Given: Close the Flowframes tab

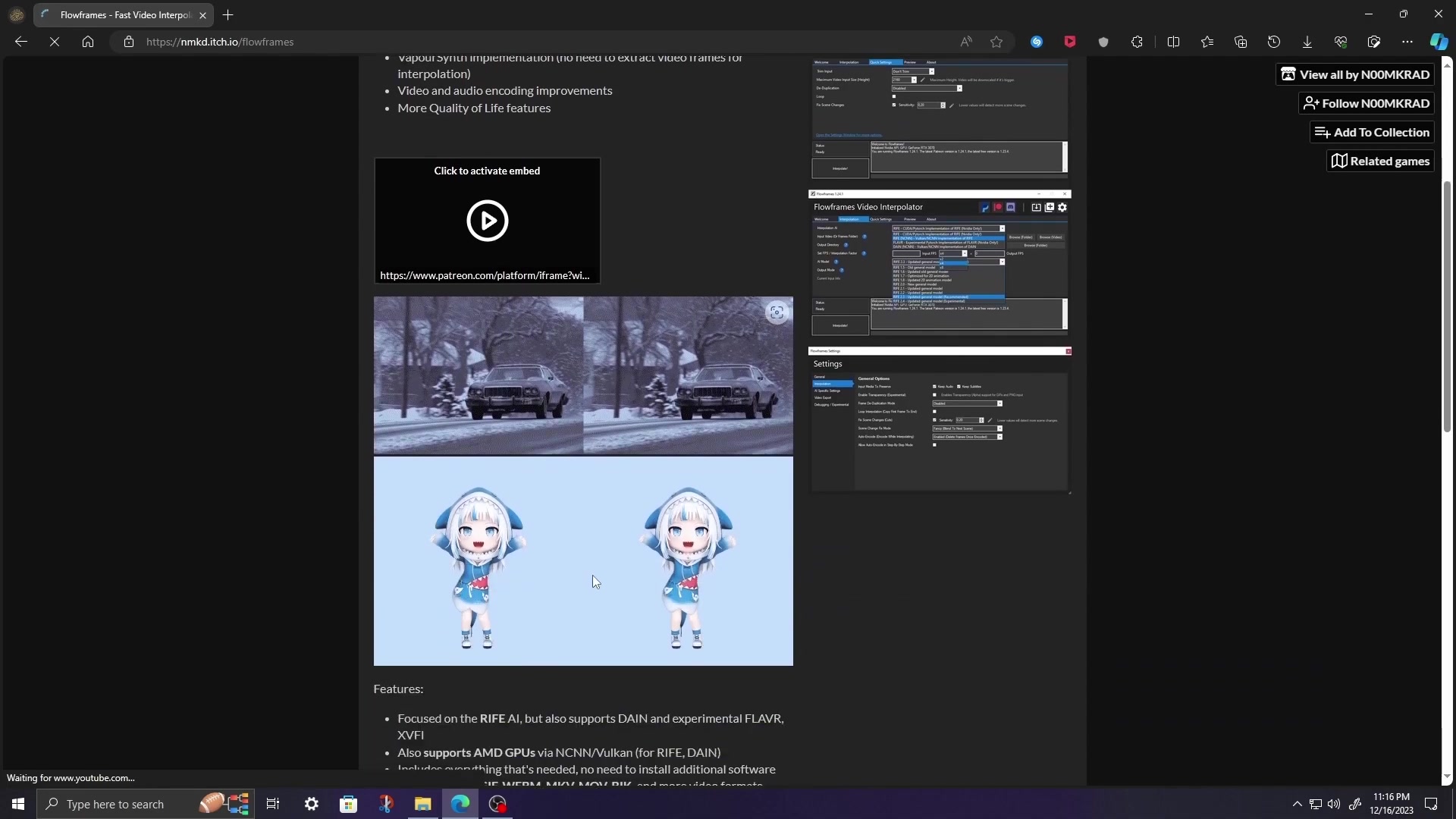Looking at the screenshot, I should (x=202, y=15).
